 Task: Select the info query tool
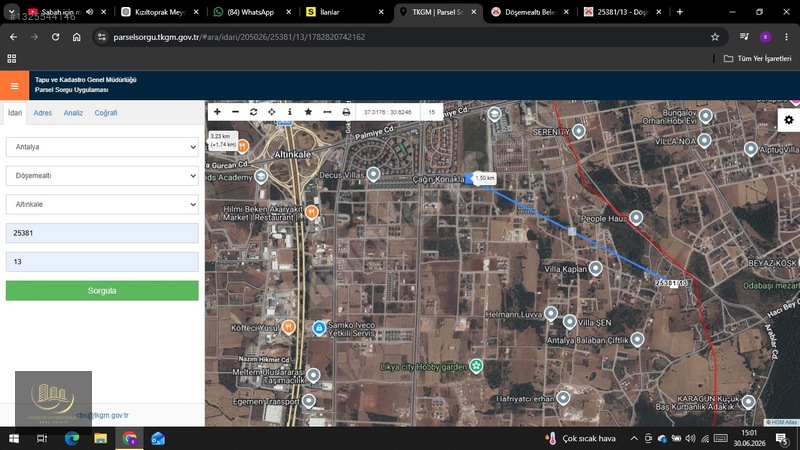pos(290,112)
